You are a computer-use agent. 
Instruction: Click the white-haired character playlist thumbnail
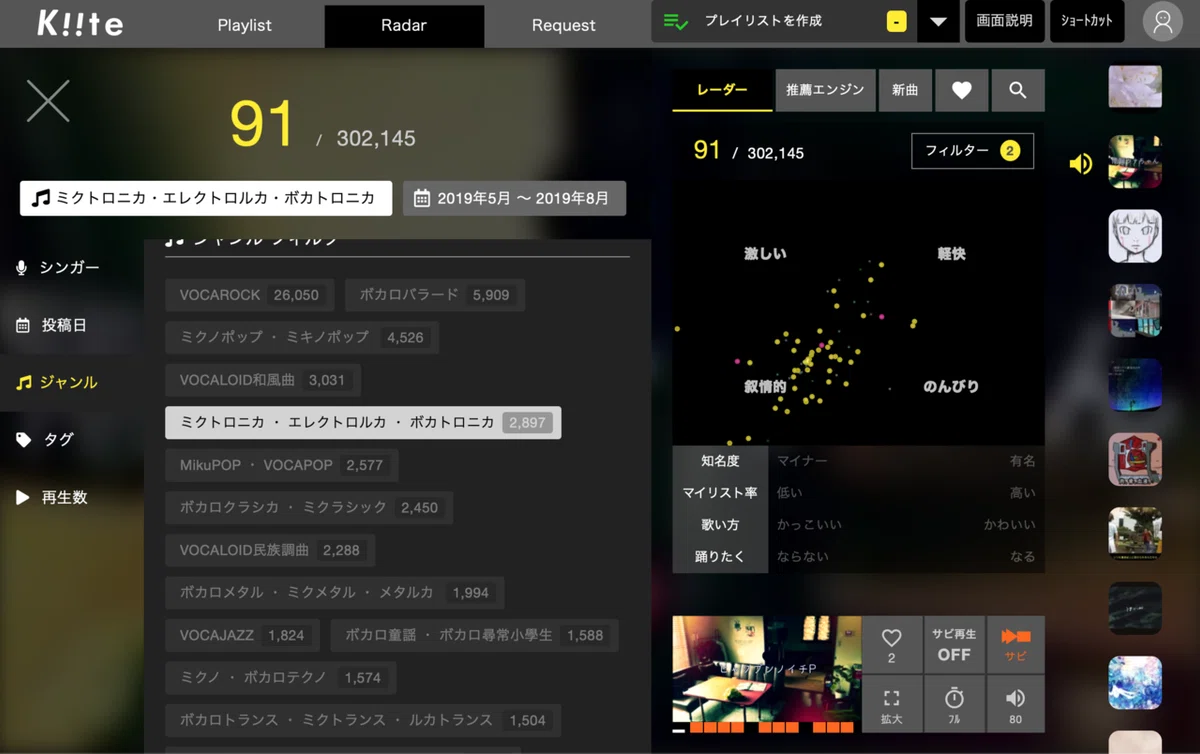[x=1135, y=236]
